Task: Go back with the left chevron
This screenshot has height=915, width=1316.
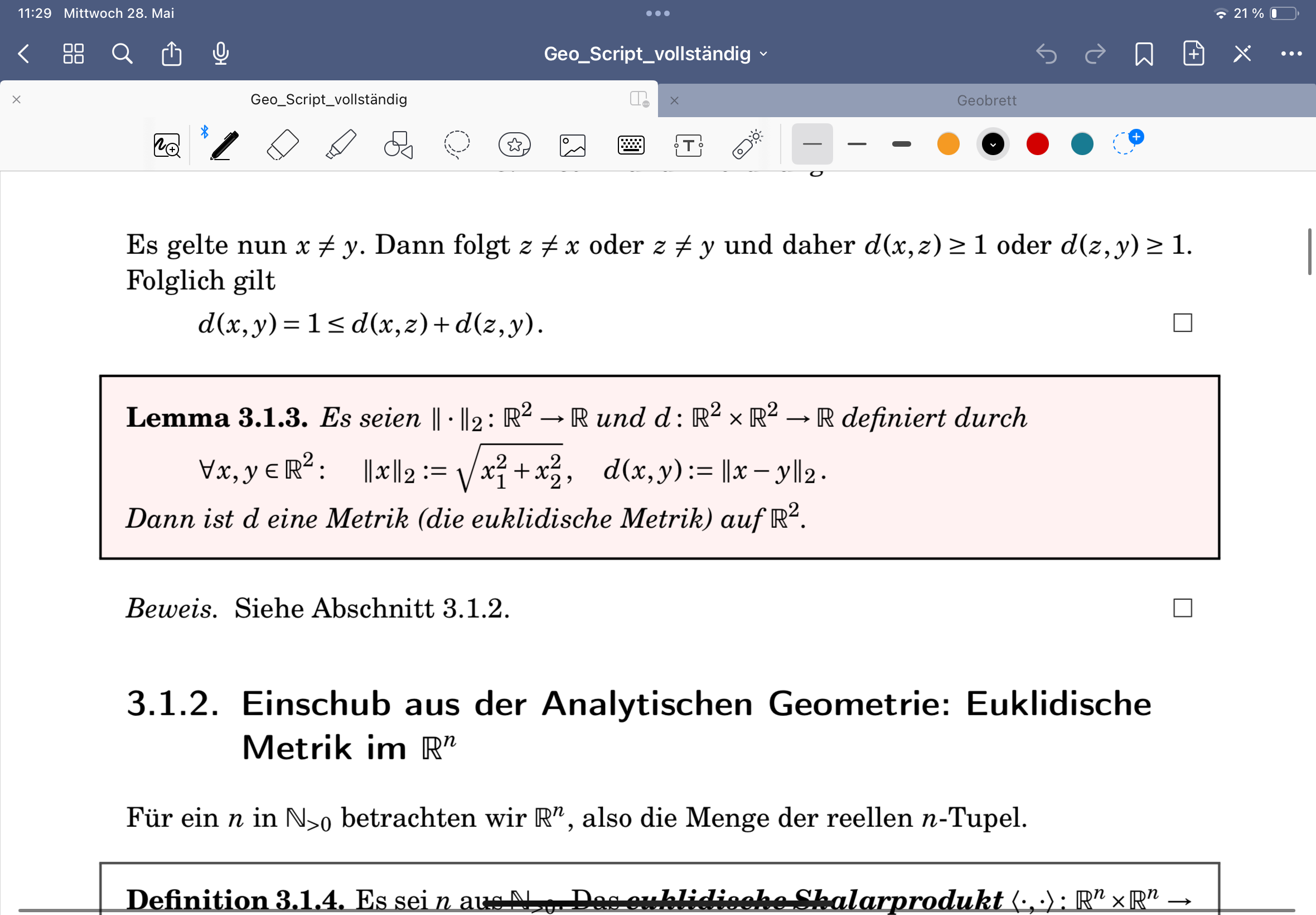Action: tap(23, 54)
